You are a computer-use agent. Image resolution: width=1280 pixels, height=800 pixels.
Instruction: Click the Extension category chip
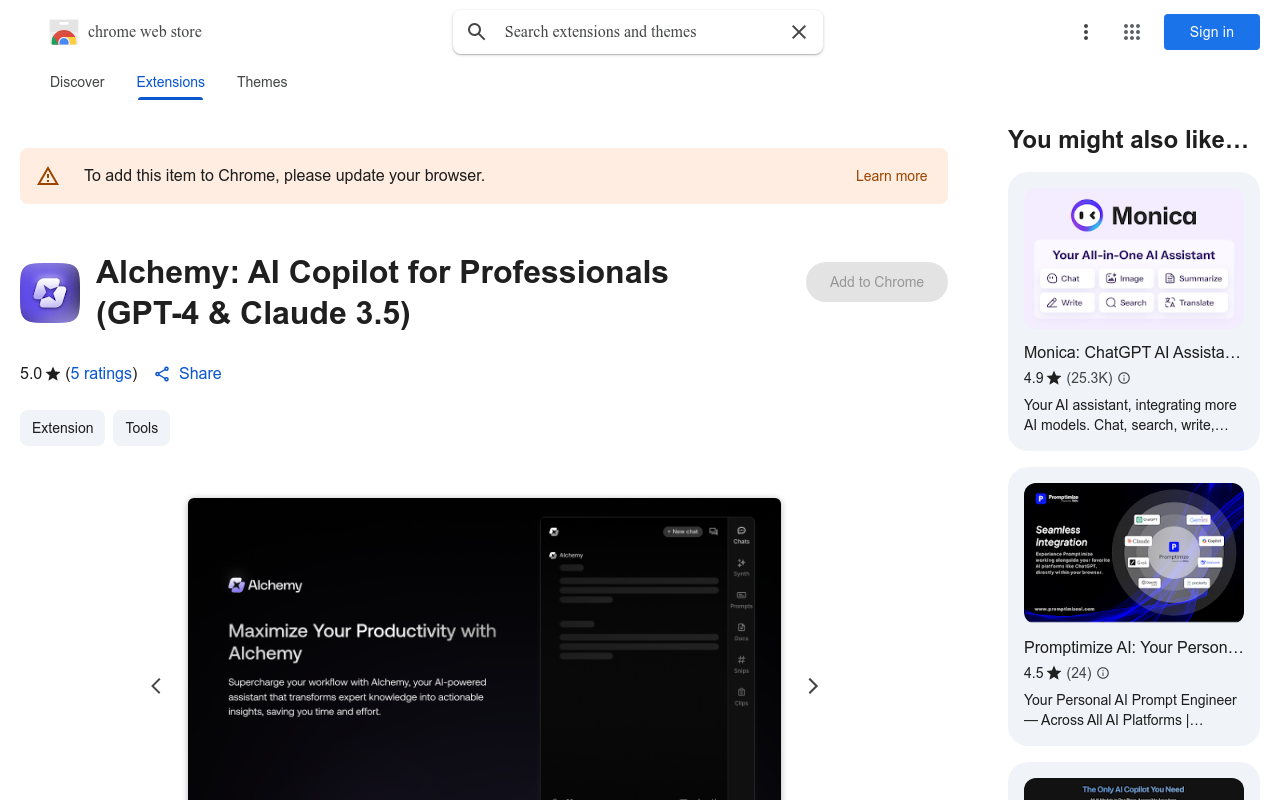pyautogui.click(x=62, y=428)
